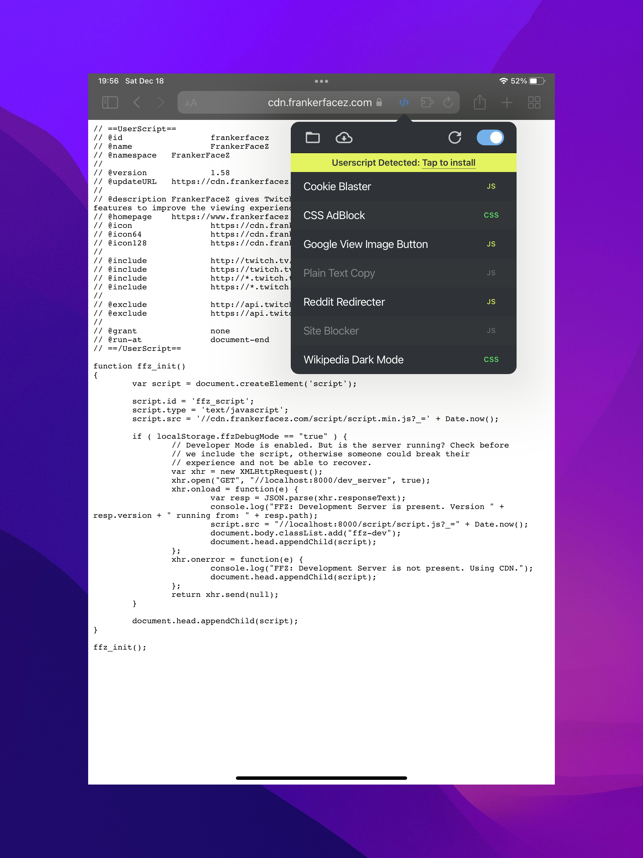Open the Safari extensions puzzle icon
Screen dimensions: 643x858
[x=427, y=102]
